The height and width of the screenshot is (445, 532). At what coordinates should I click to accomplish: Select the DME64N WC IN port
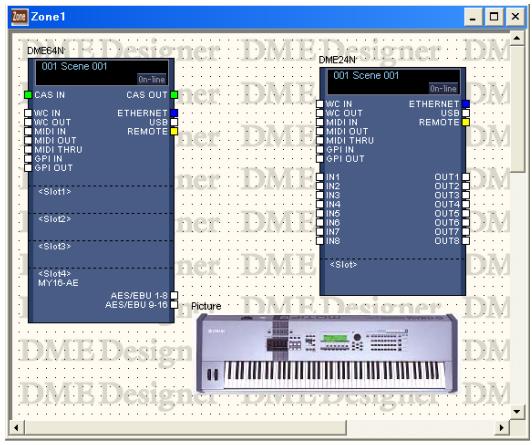(x=28, y=113)
